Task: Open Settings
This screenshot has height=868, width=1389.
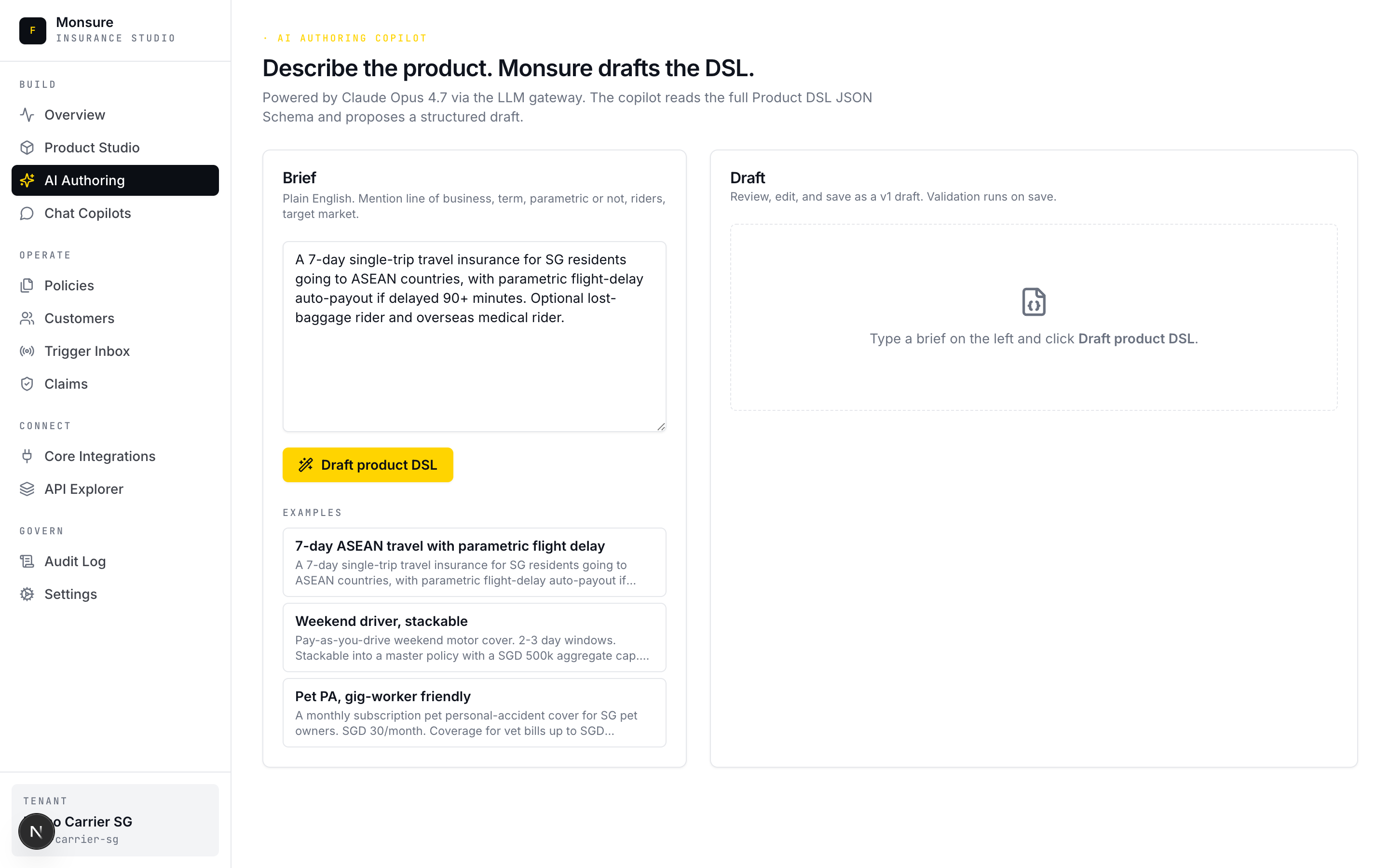Action: (70, 594)
